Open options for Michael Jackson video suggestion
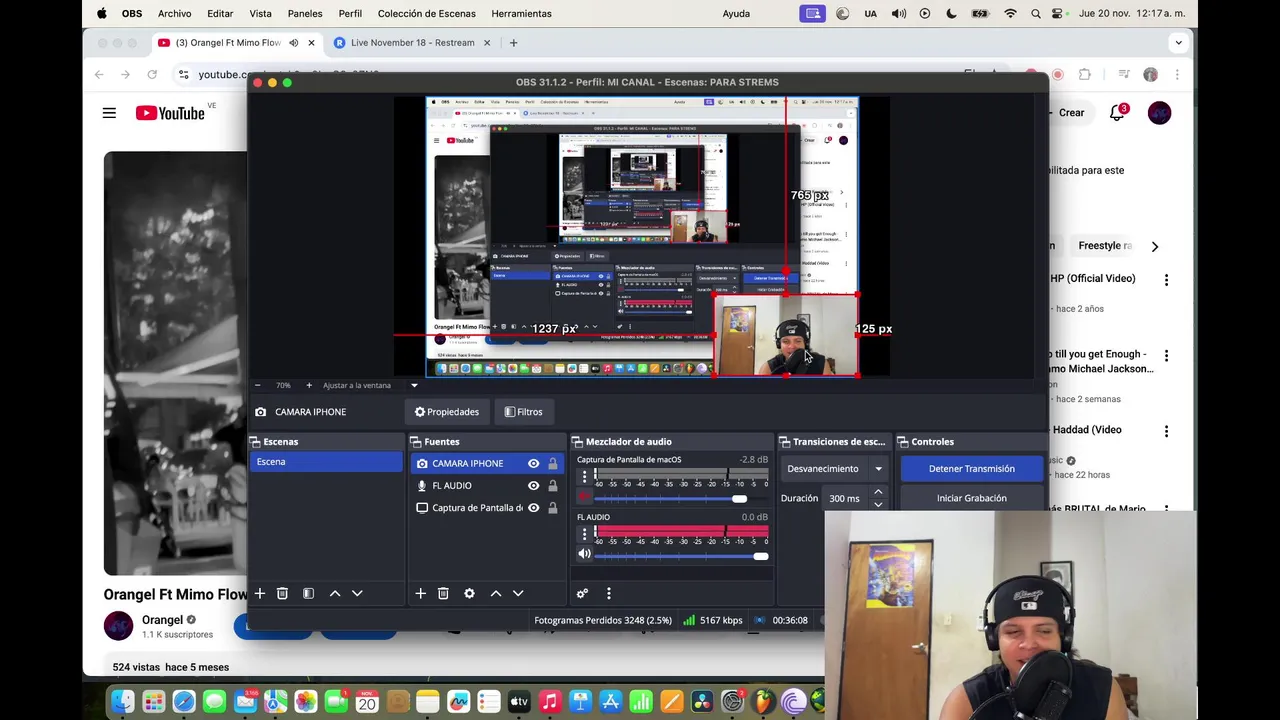The image size is (1280, 720). click(x=1166, y=356)
